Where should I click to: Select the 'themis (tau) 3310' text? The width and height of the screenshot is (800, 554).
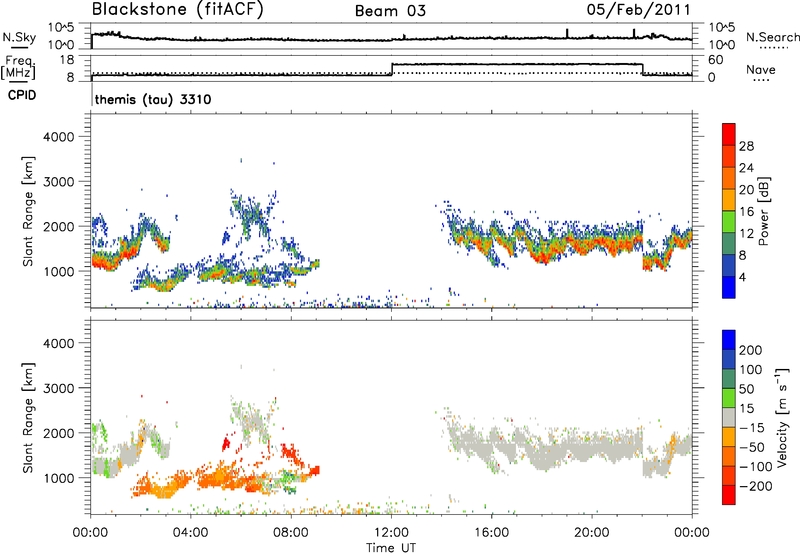click(153, 99)
